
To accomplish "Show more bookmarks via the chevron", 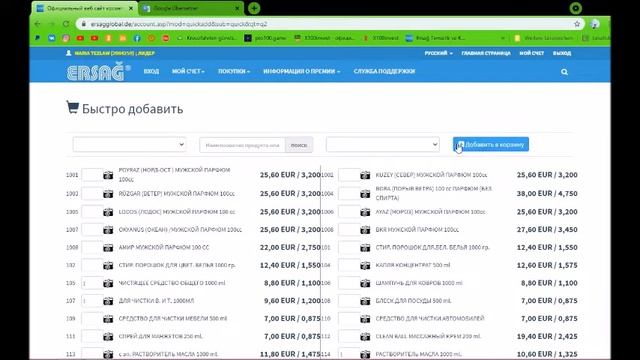I will (x=503, y=38).
